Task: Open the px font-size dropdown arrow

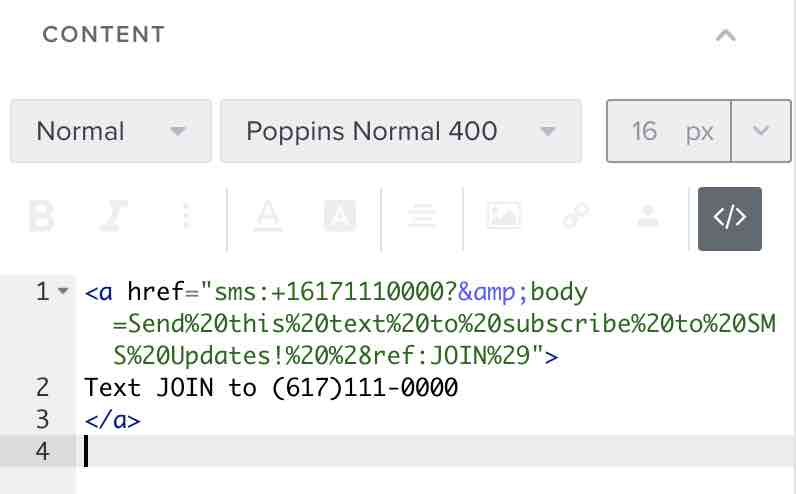Action: 761,131
